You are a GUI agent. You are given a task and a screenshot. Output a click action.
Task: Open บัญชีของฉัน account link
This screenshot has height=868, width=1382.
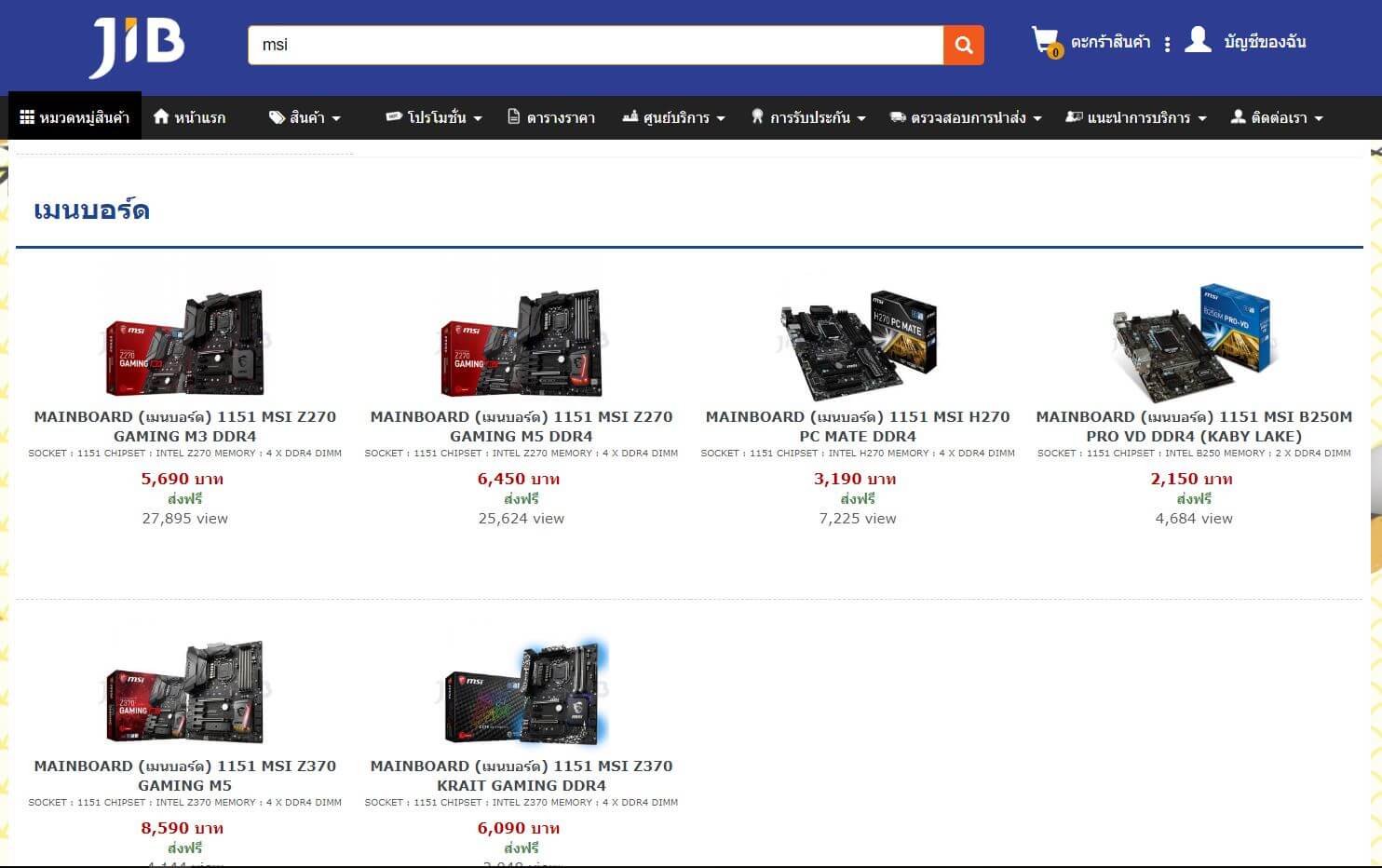coord(1265,42)
